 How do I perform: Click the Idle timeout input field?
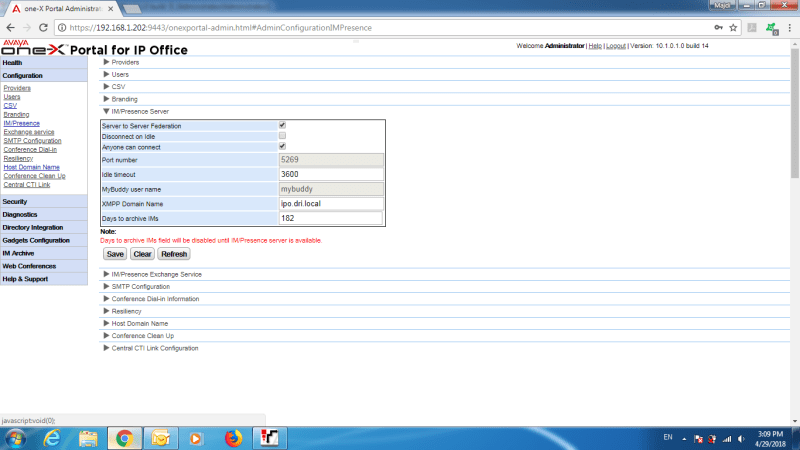(331, 174)
